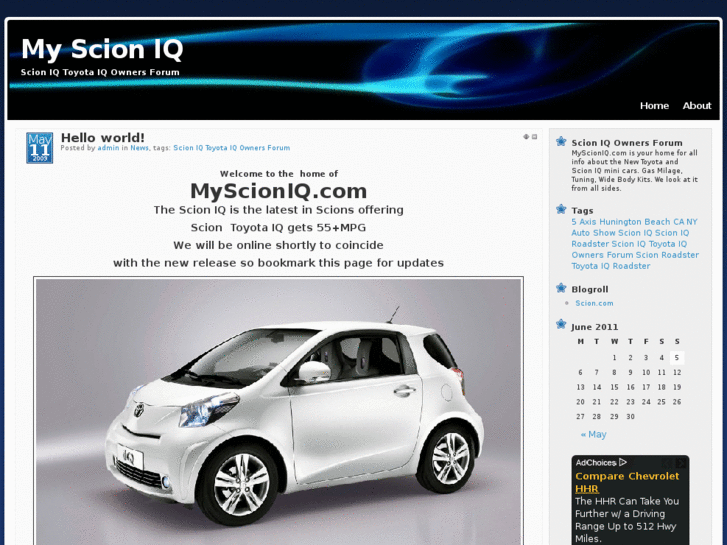Click the May 11 2009 date badge
Viewport: 727px width, 545px height.
pyautogui.click(x=39, y=148)
